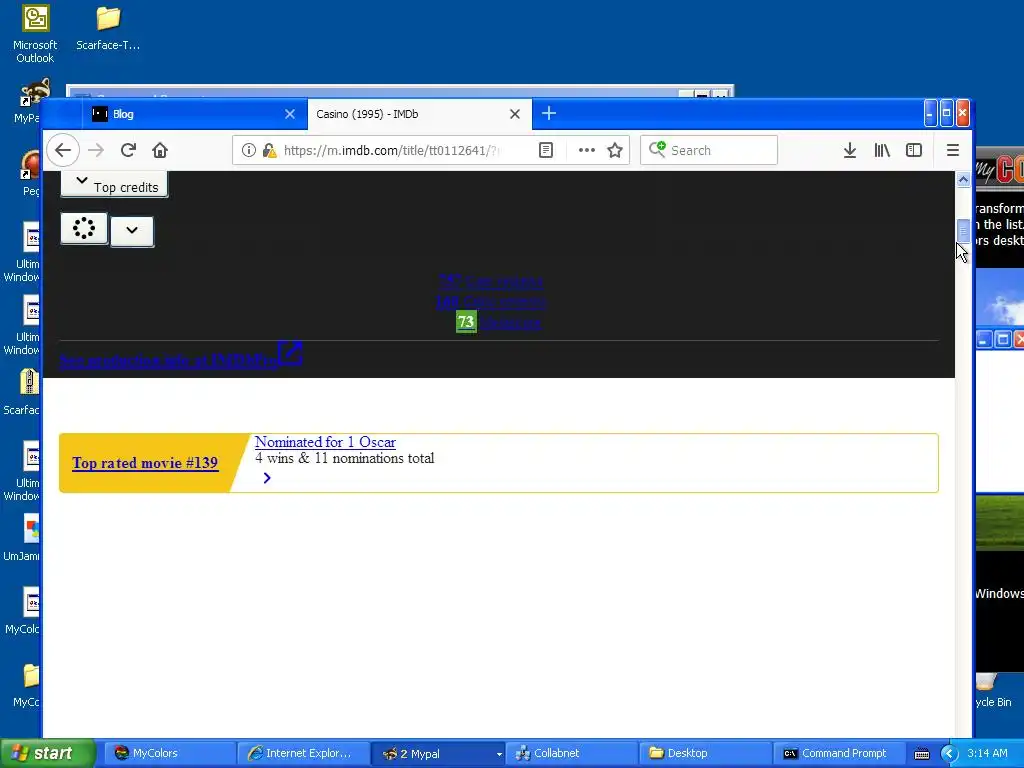The height and width of the screenshot is (768, 1024).
Task: Open the Nominated for 1 Oscar link
Action: coord(325,442)
